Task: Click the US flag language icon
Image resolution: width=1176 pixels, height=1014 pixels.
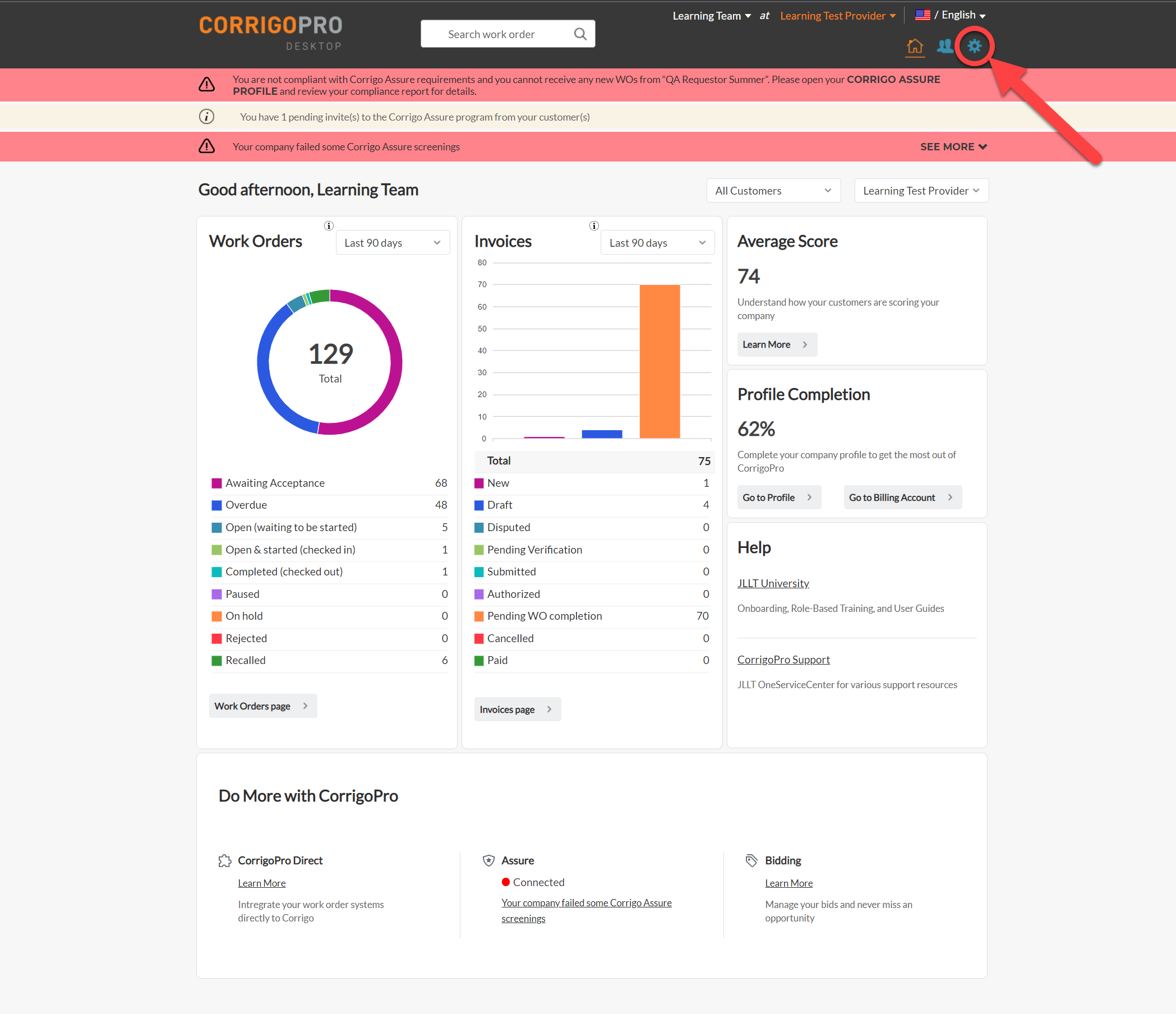Action: point(923,15)
